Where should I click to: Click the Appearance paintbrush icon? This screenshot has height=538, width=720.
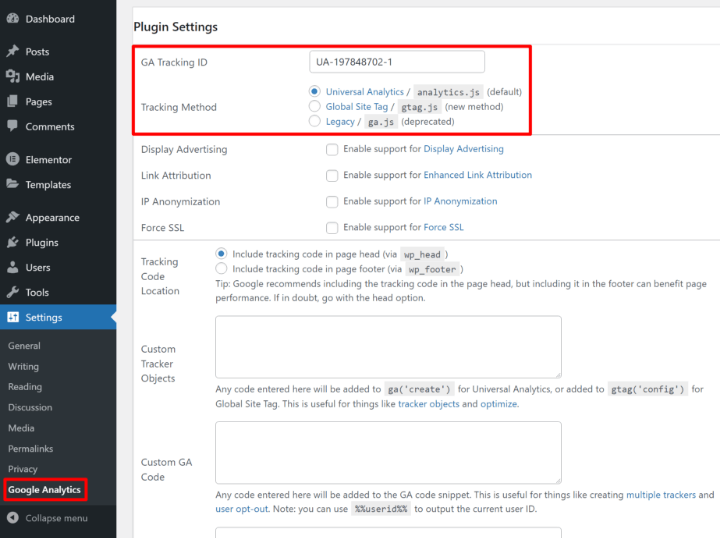coord(12,218)
